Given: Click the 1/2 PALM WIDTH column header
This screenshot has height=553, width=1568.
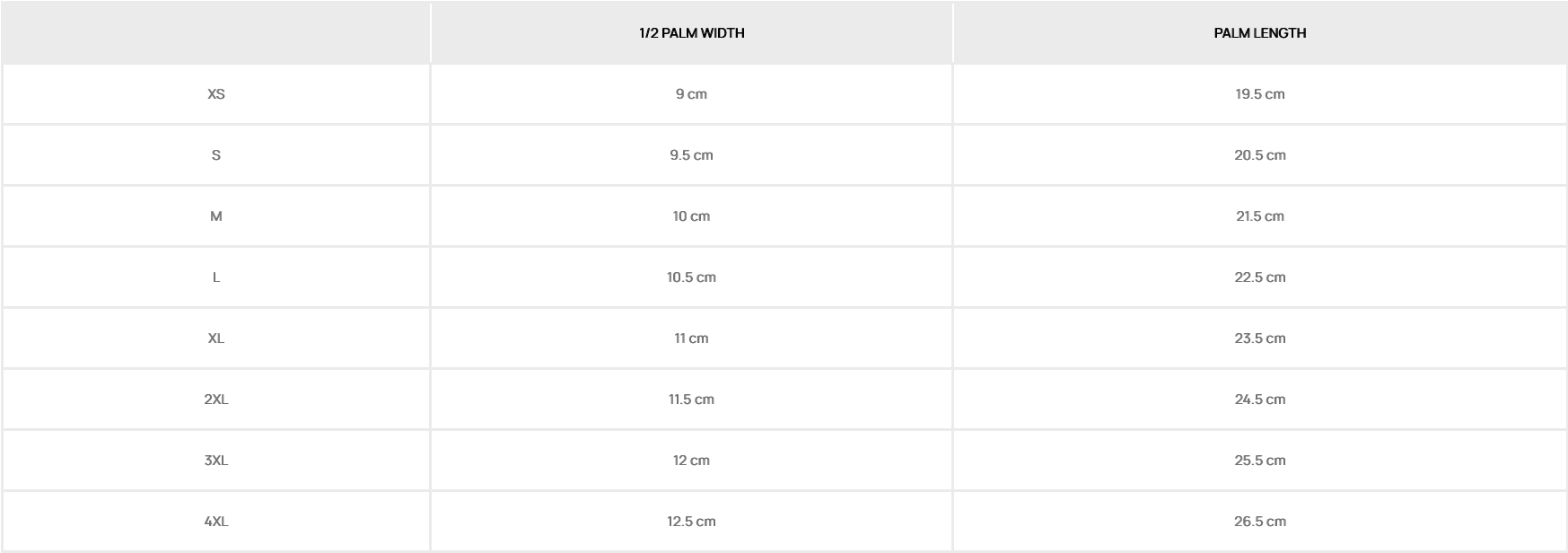Looking at the screenshot, I should [691, 33].
